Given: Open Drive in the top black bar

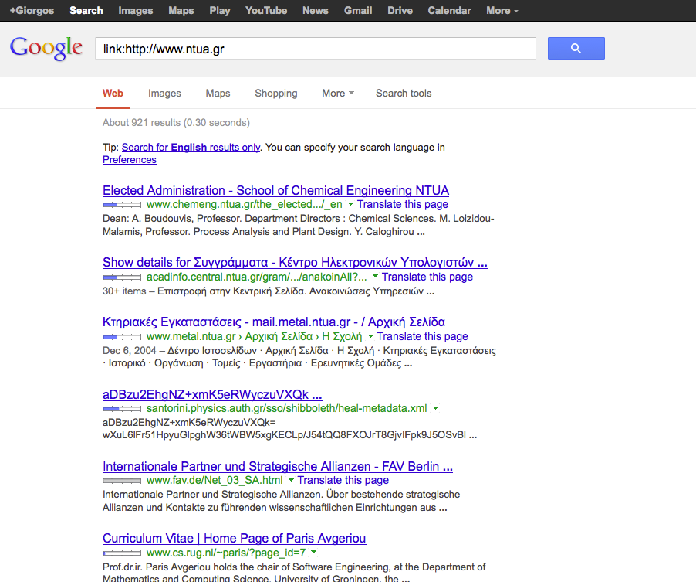Looking at the screenshot, I should pyautogui.click(x=400, y=11).
